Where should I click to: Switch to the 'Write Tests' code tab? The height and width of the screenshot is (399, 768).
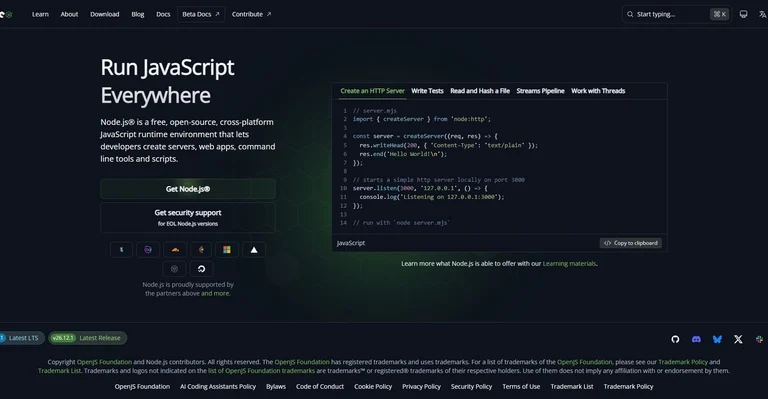(427, 91)
